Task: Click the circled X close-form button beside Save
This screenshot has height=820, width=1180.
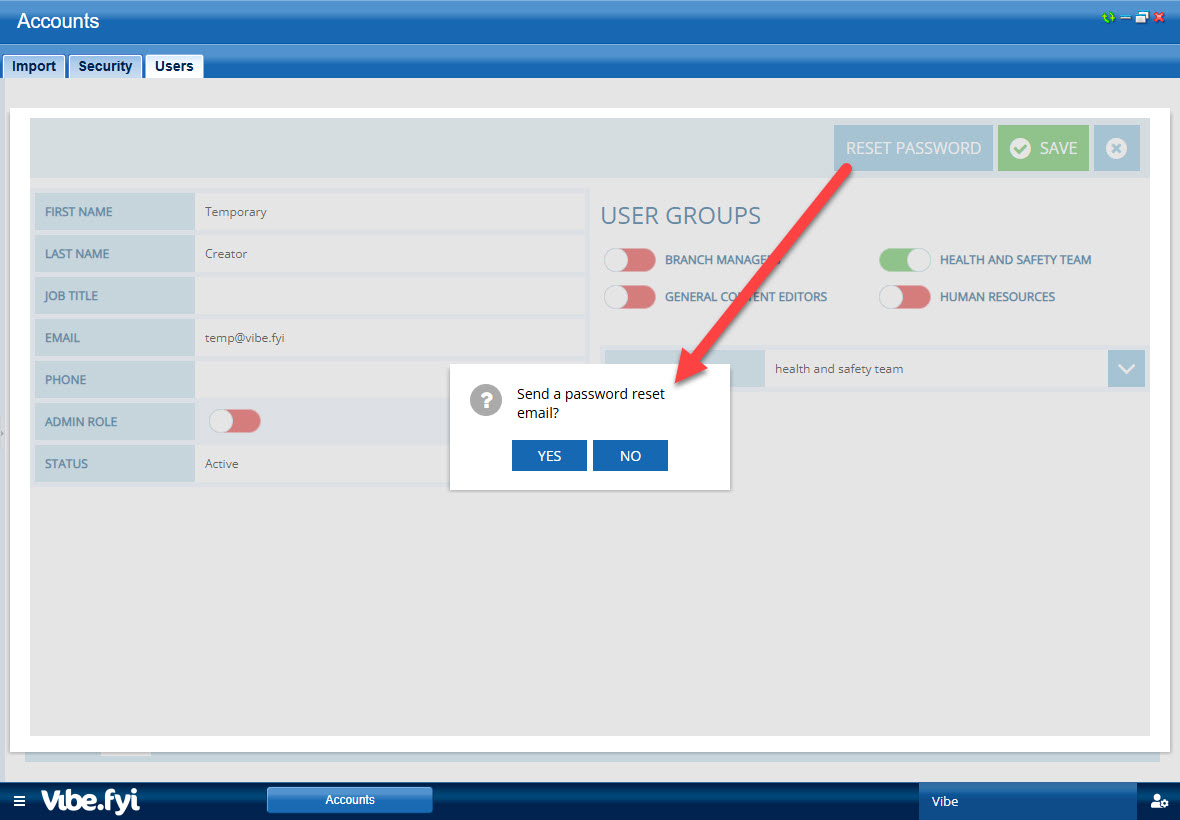Action: [x=1117, y=148]
